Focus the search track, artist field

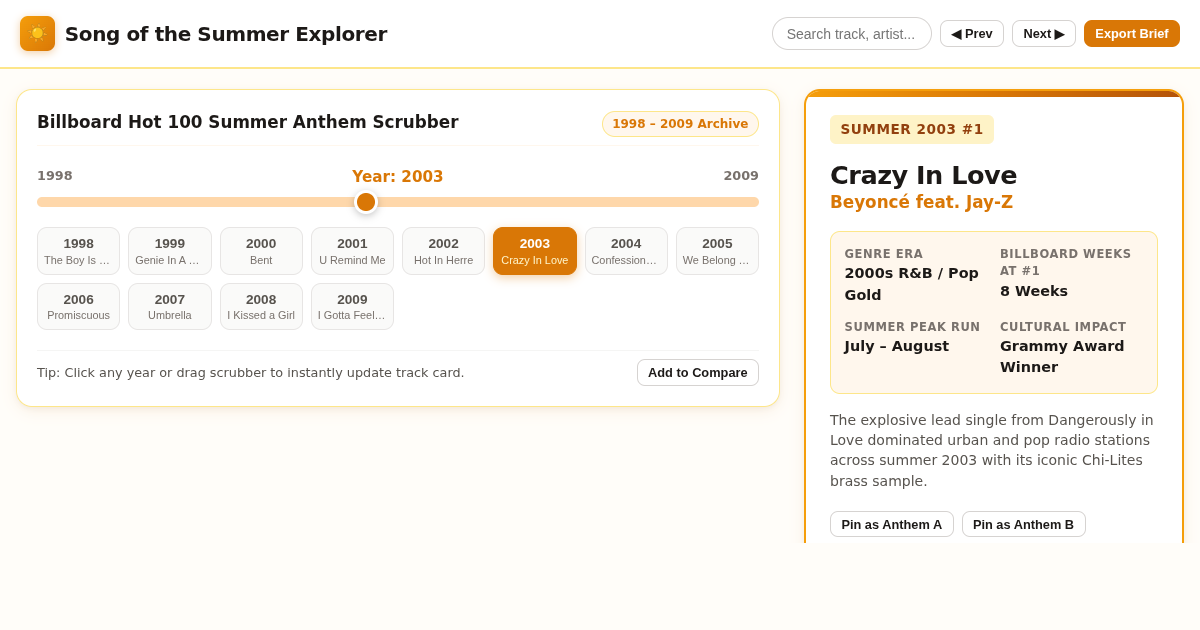click(852, 34)
